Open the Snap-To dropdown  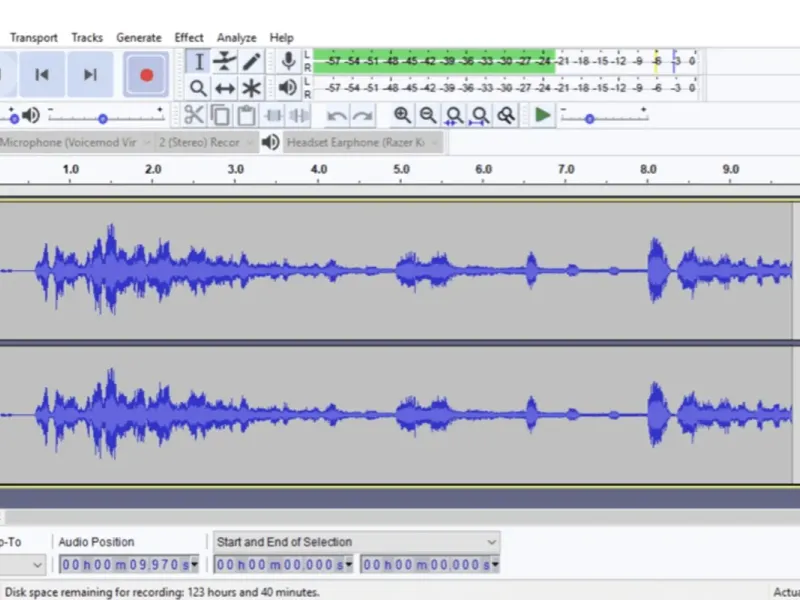coord(21,565)
